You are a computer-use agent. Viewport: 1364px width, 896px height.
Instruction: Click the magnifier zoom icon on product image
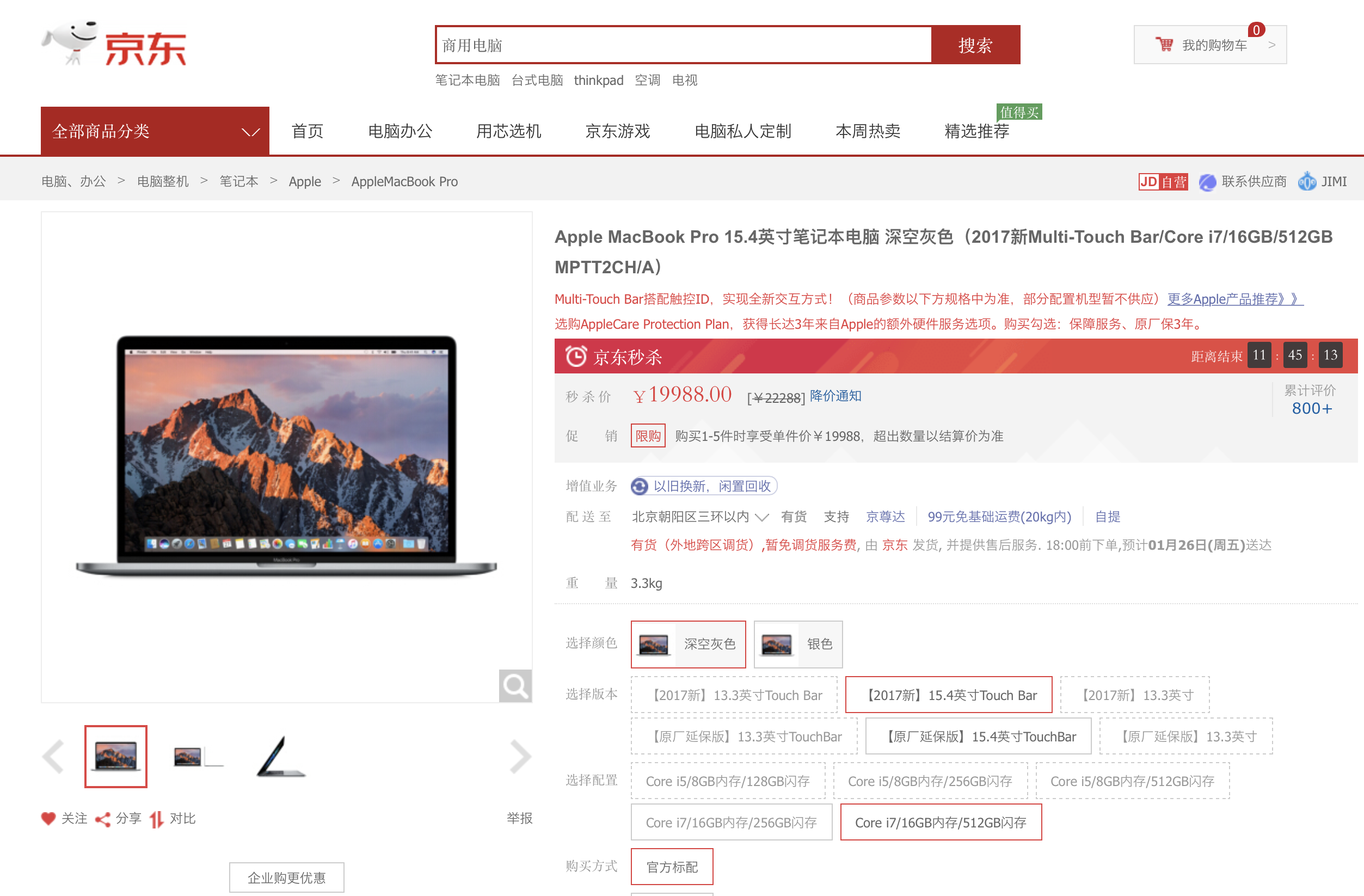pyautogui.click(x=515, y=686)
